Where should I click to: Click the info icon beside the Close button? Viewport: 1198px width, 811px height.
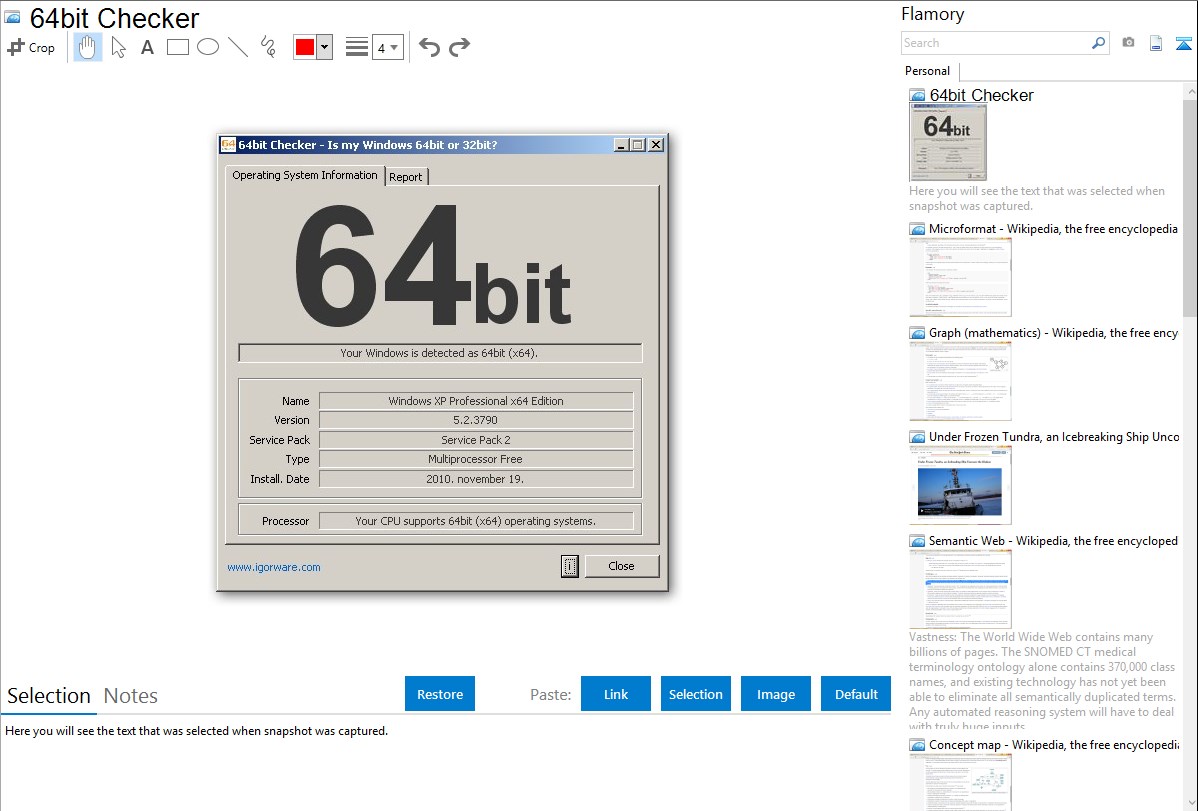570,566
